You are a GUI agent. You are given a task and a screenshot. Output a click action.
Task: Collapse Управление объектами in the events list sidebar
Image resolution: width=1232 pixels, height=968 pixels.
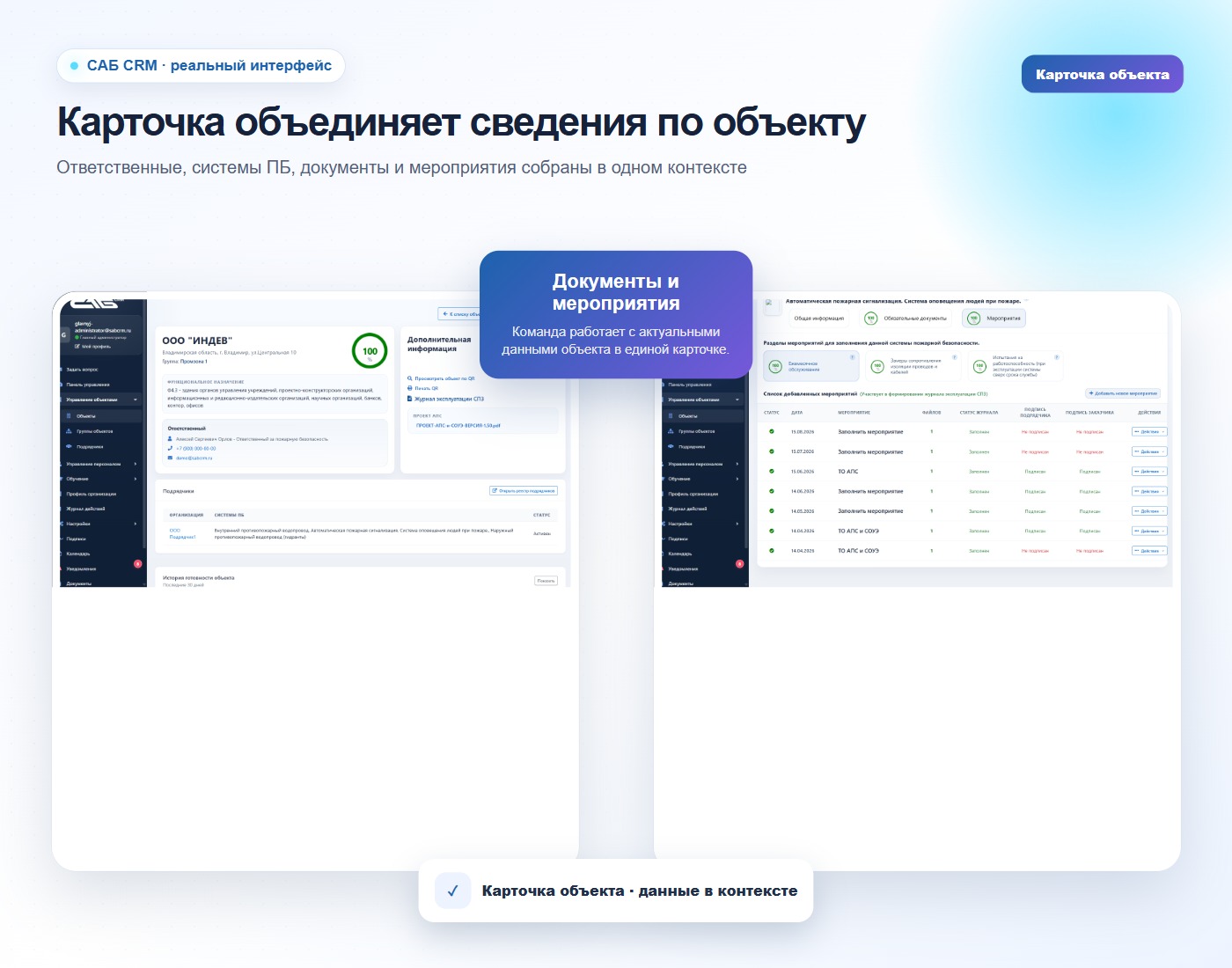pos(737,400)
